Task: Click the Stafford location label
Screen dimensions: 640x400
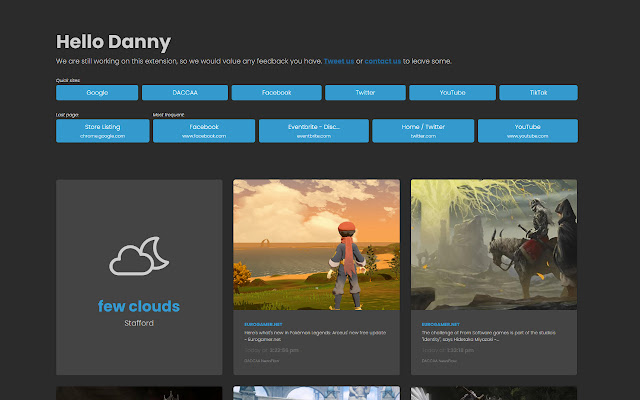Action: [139, 323]
